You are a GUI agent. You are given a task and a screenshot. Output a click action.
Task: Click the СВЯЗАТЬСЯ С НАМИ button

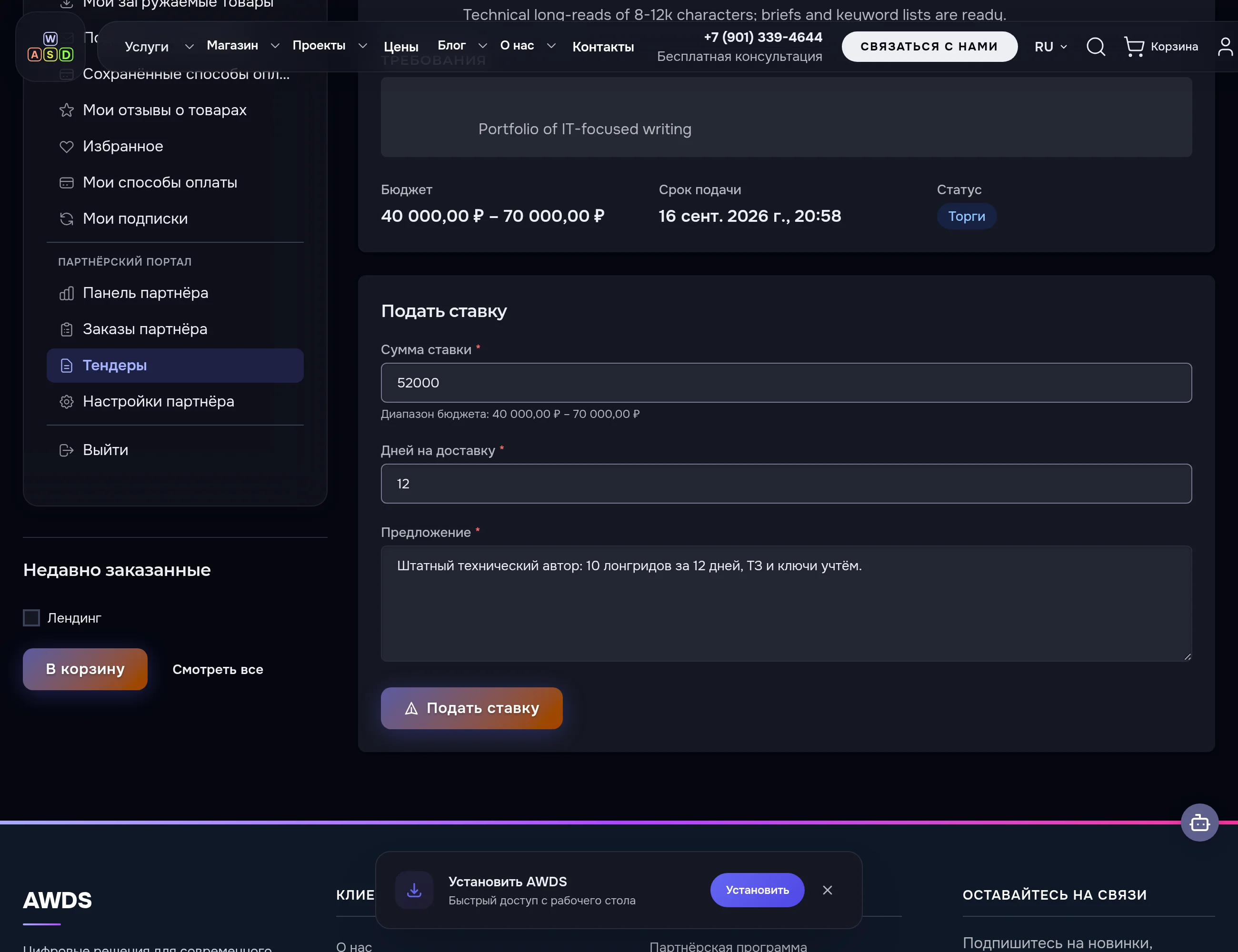[x=929, y=47]
